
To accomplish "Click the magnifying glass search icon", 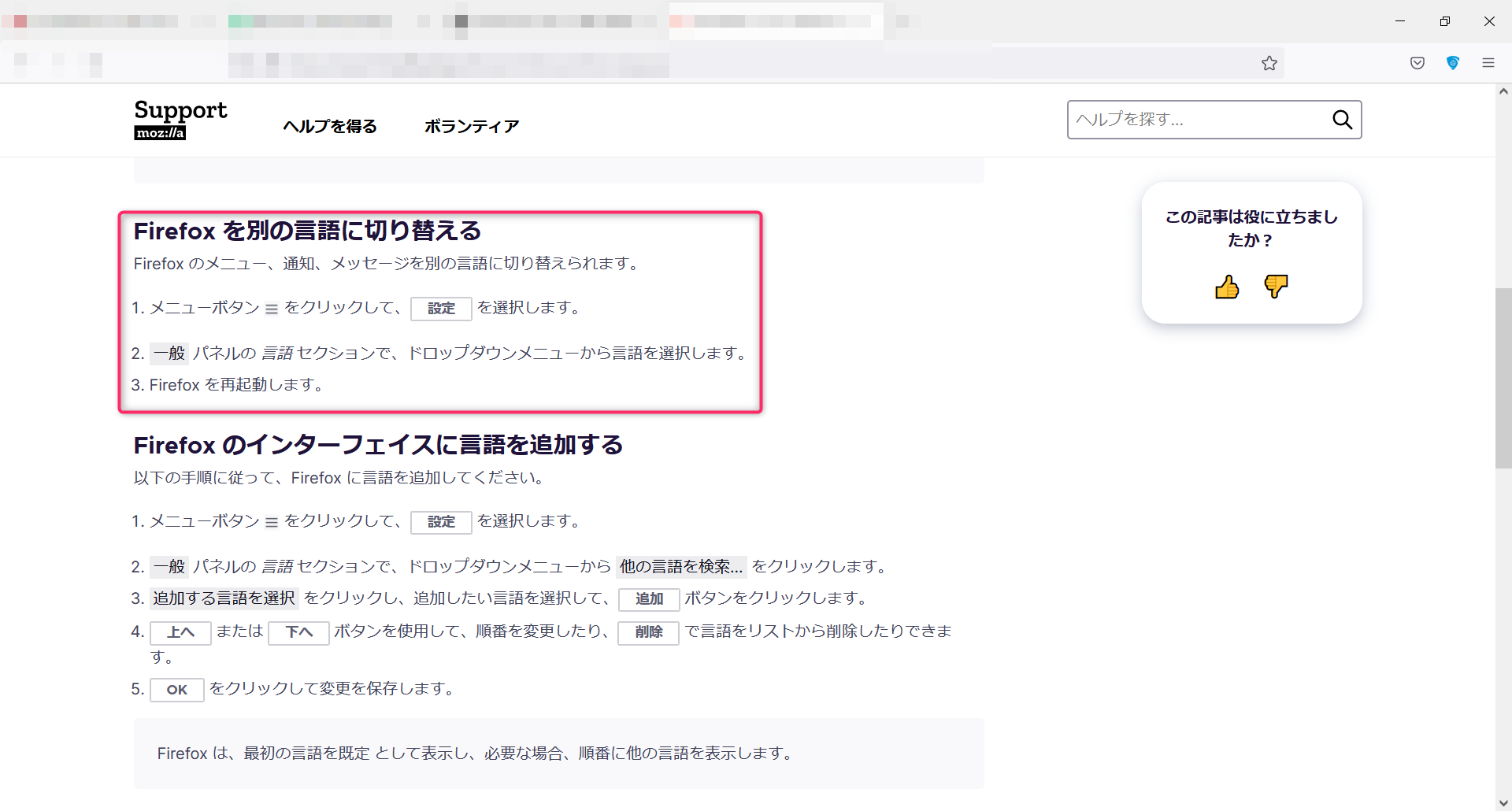I will pyautogui.click(x=1342, y=120).
